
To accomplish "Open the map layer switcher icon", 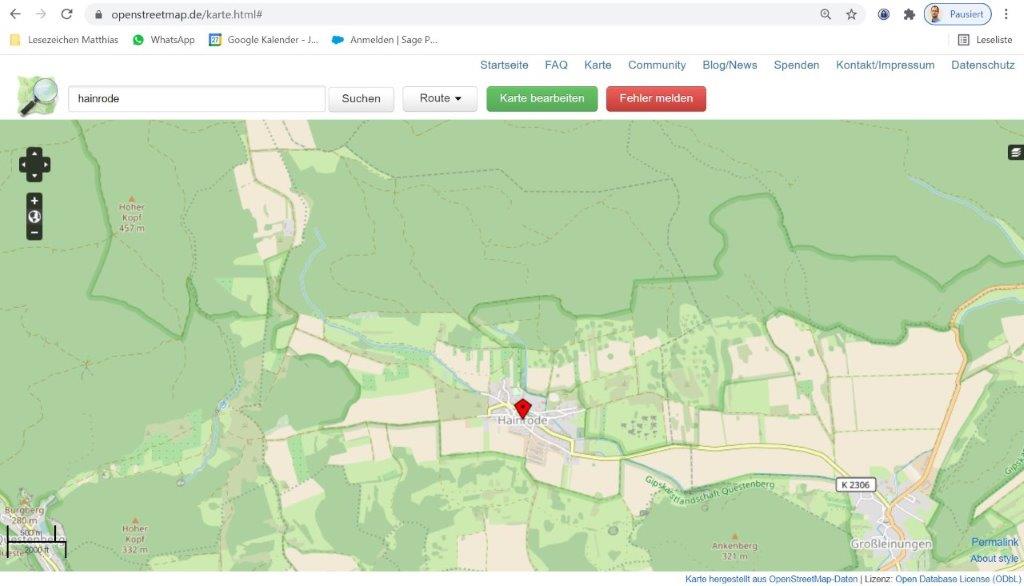I will pos(1016,152).
